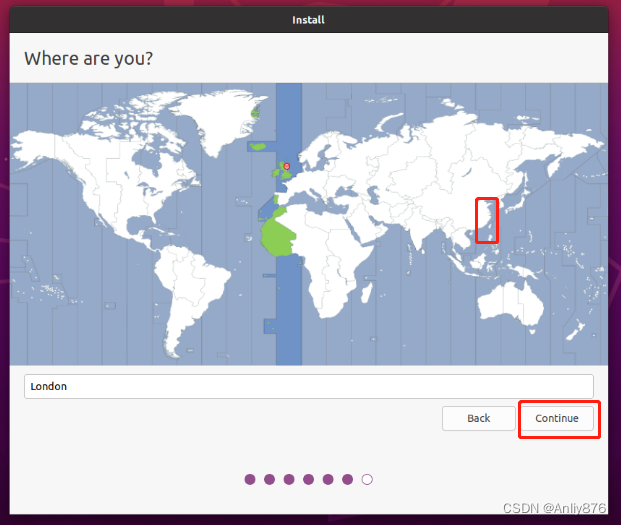Click the Install window title bar

pos(309,20)
